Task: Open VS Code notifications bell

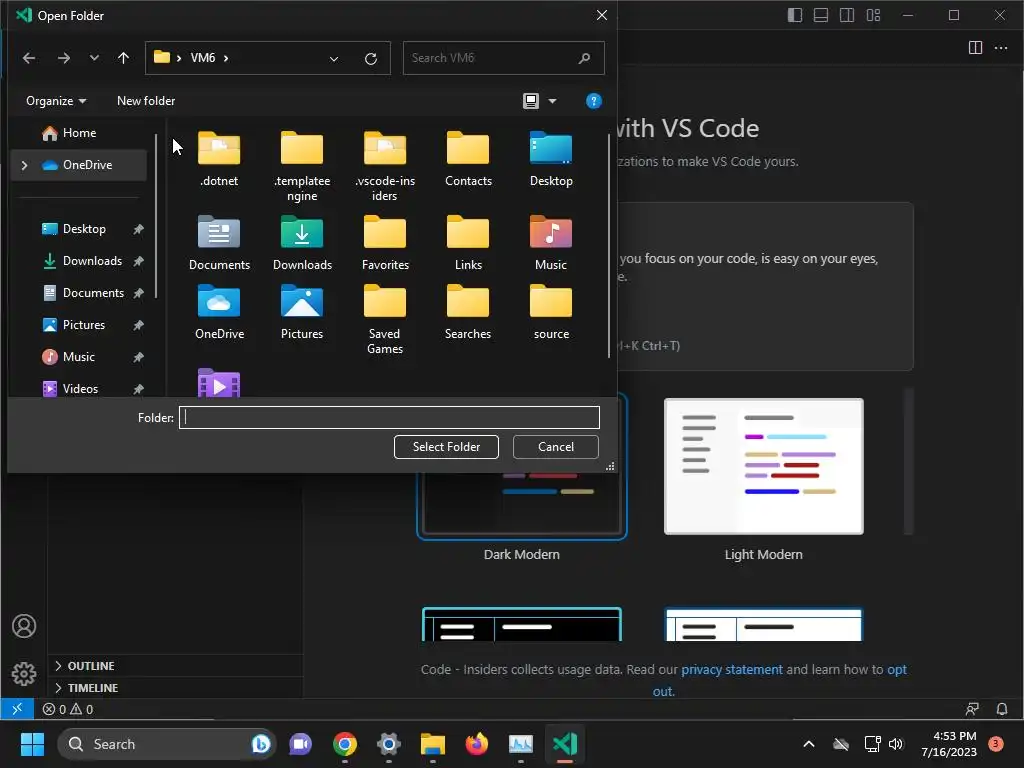Action: 1001,709
